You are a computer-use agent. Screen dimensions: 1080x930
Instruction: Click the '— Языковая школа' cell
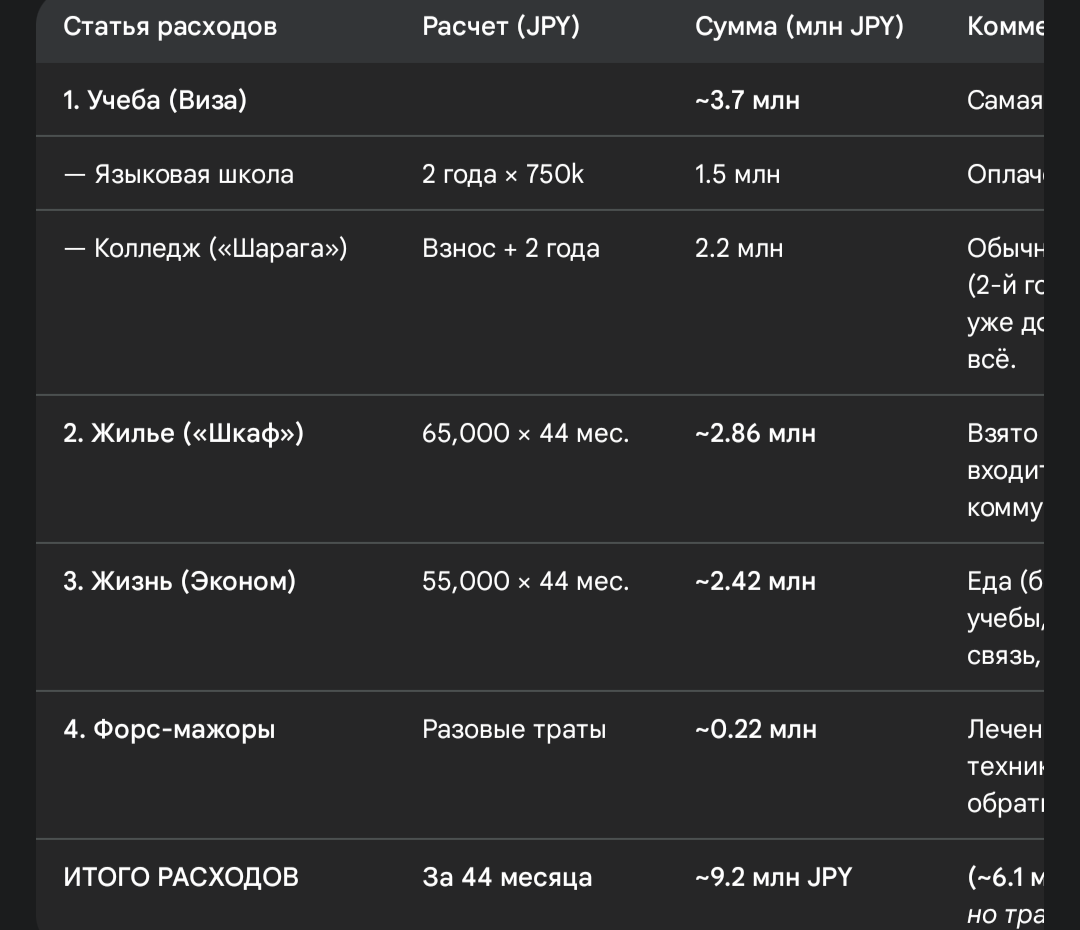[x=178, y=174]
